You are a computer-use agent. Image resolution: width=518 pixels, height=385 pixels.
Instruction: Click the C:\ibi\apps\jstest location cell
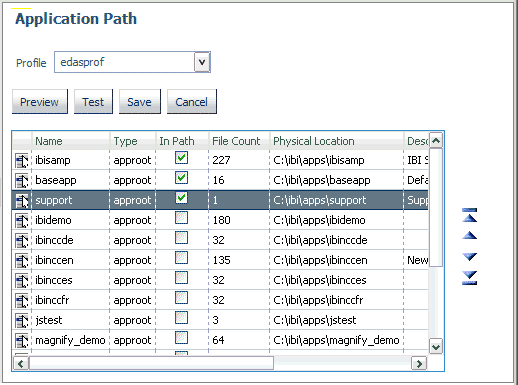coord(336,320)
